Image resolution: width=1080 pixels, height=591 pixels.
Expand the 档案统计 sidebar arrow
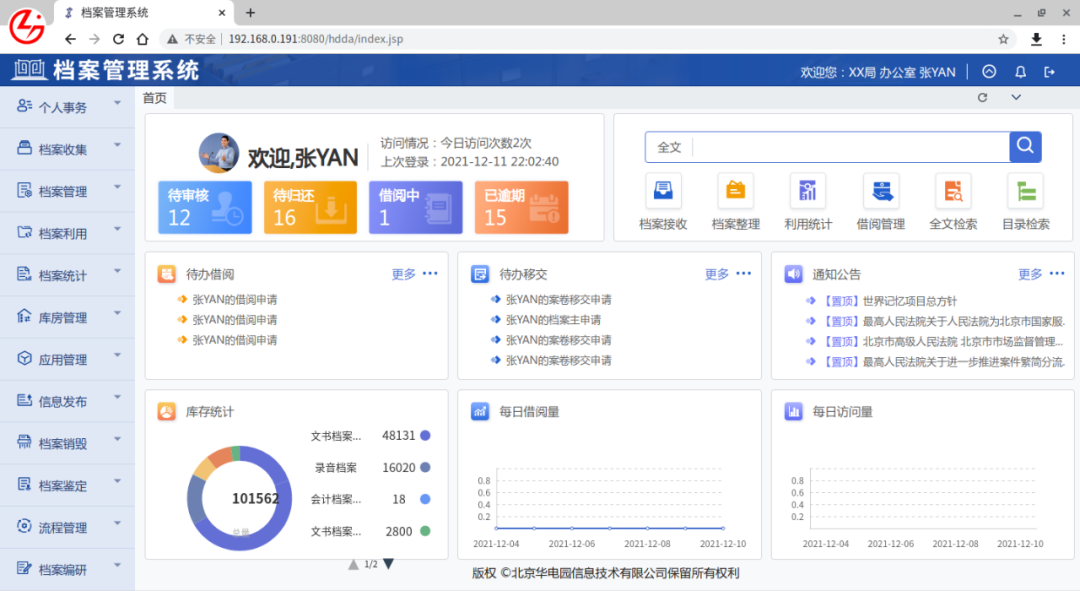click(117, 271)
